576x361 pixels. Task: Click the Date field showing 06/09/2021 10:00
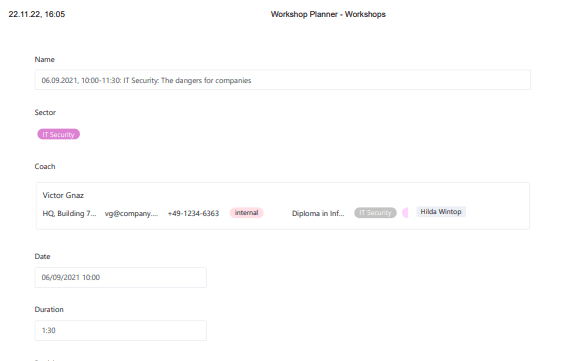120,277
